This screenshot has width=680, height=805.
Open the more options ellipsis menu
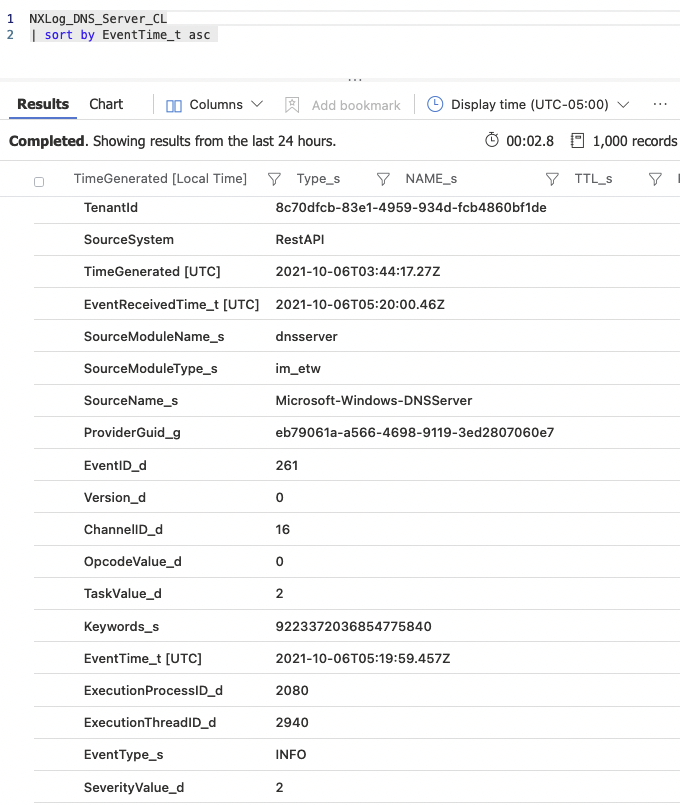tap(660, 104)
